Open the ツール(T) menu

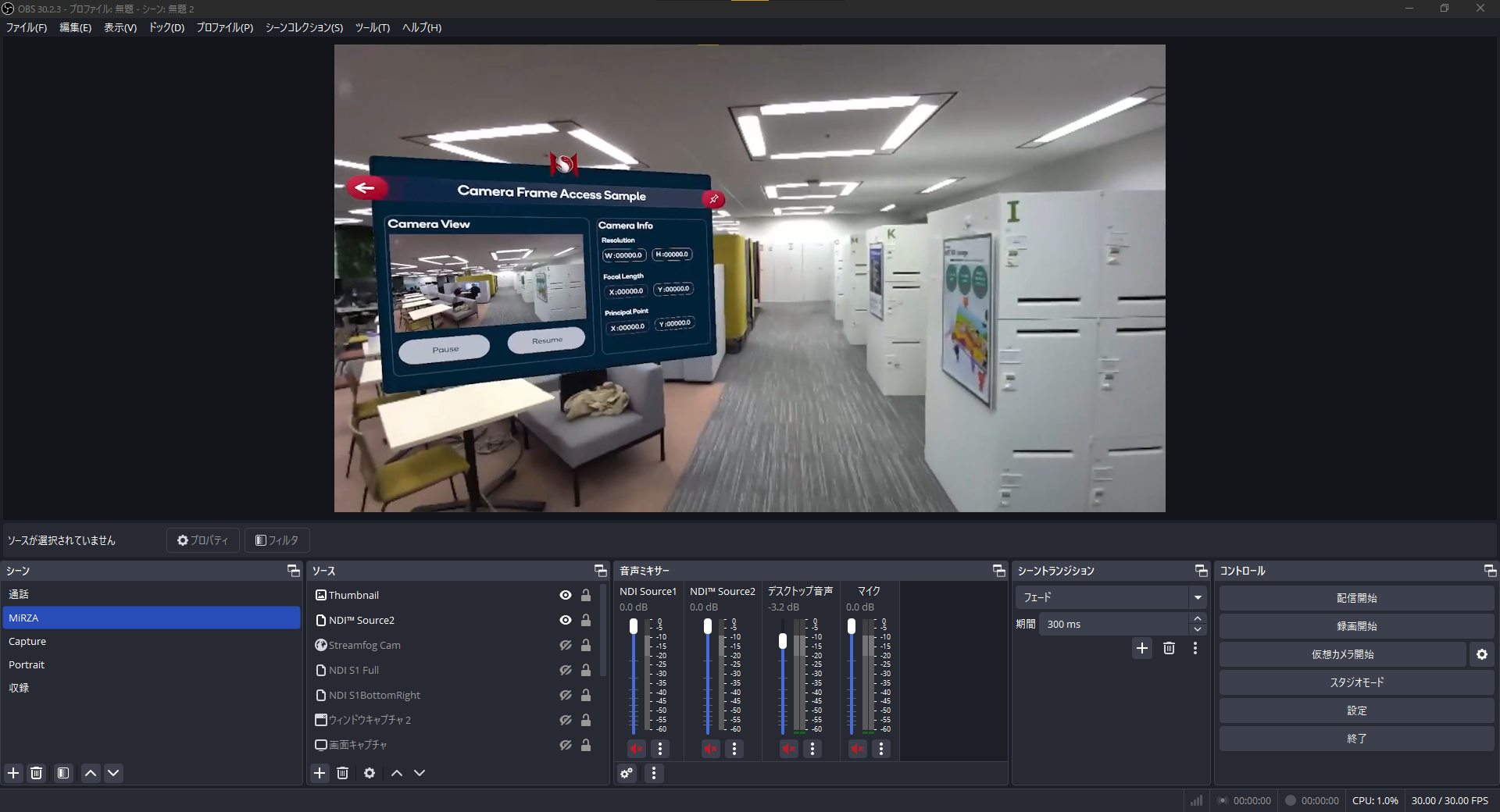[x=373, y=27]
